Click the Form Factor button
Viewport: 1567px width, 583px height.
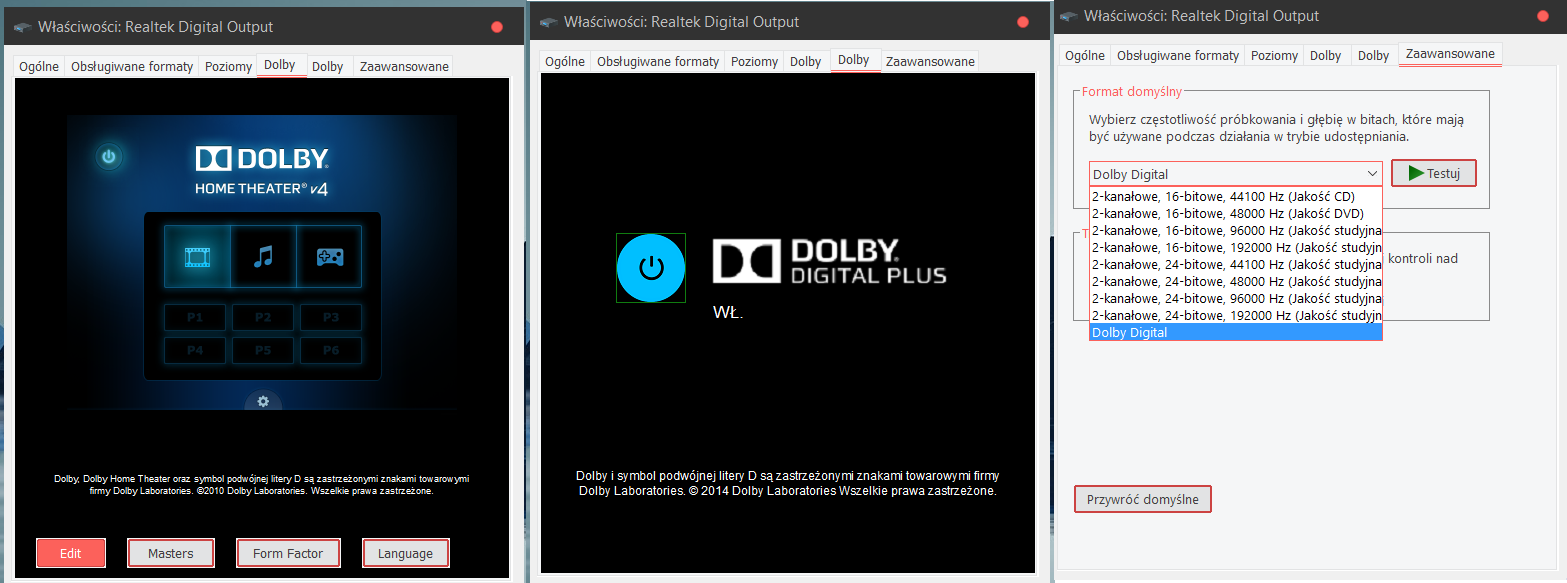(x=288, y=553)
